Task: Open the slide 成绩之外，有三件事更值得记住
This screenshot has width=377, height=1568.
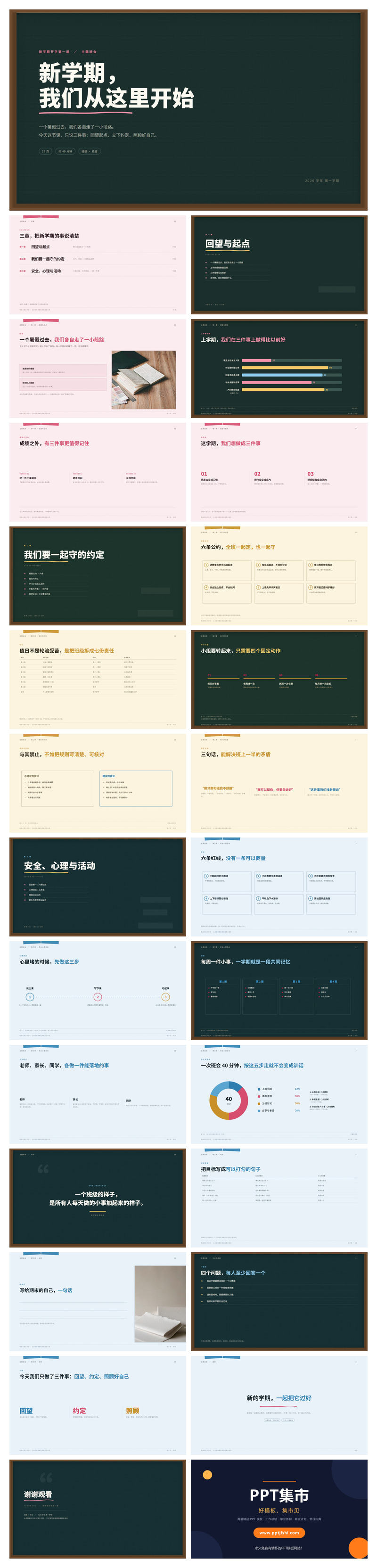Action: [98, 472]
